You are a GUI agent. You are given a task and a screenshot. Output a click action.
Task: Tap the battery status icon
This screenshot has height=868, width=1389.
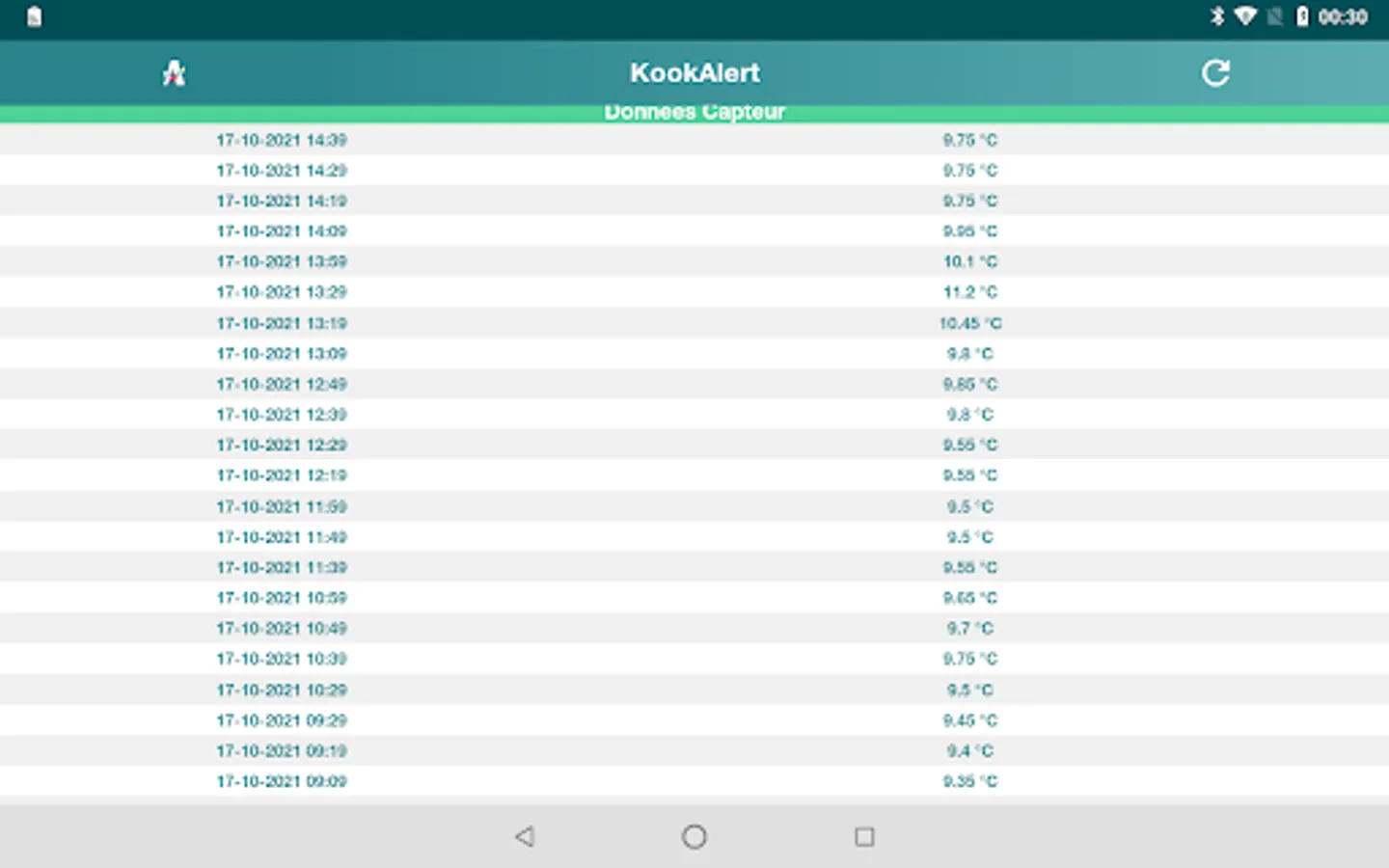1302,16
